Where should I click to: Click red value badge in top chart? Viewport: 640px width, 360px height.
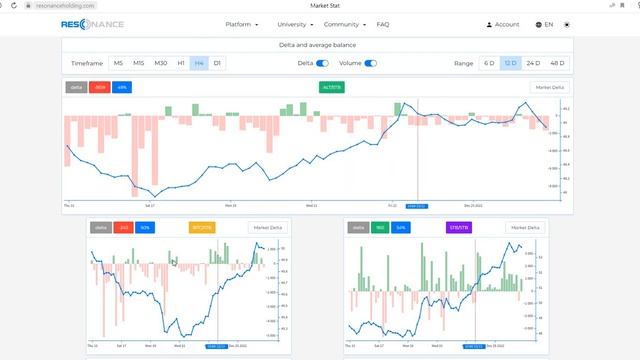[100, 87]
